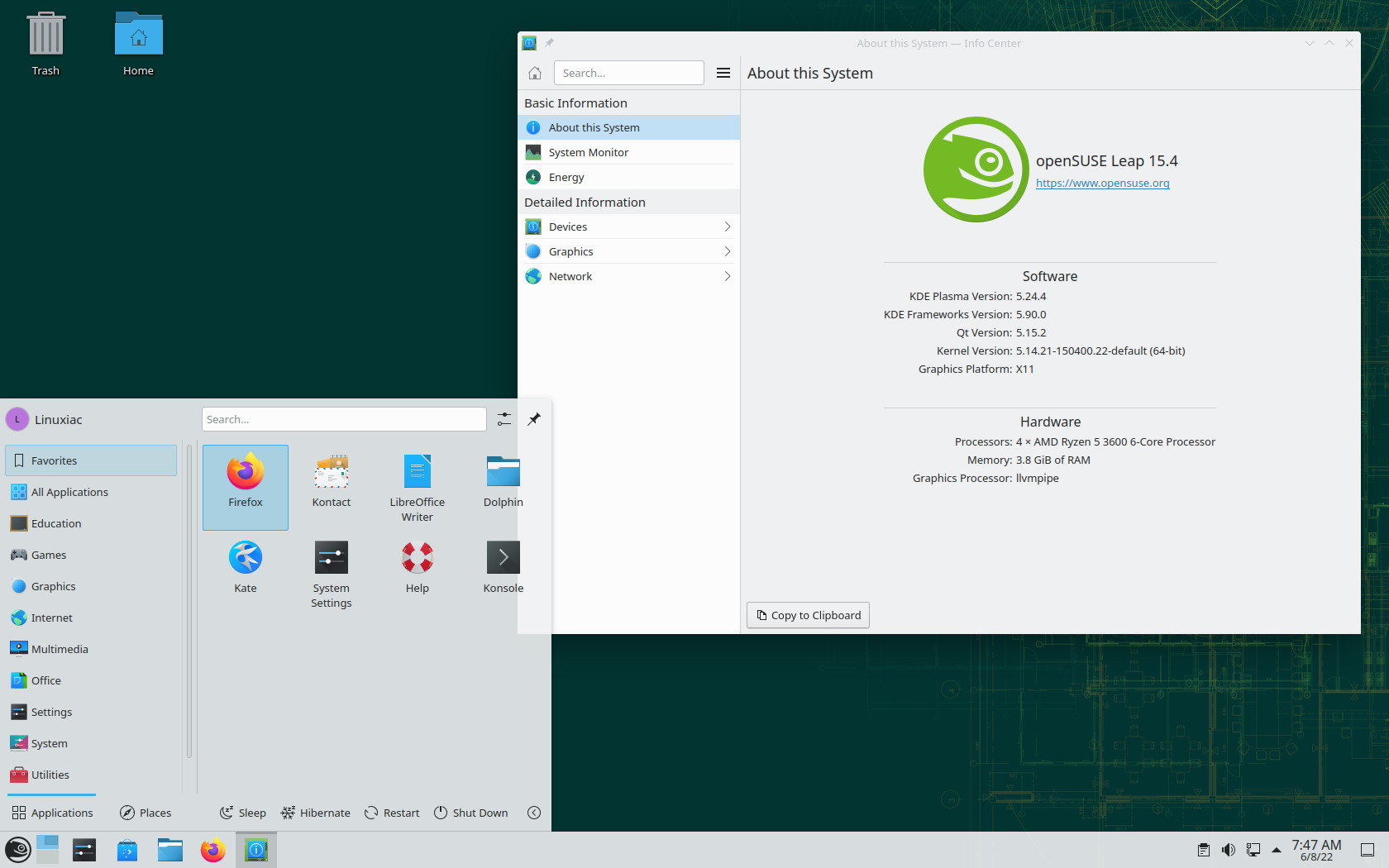
Task: Click the Shut Down button
Action: [471, 813]
